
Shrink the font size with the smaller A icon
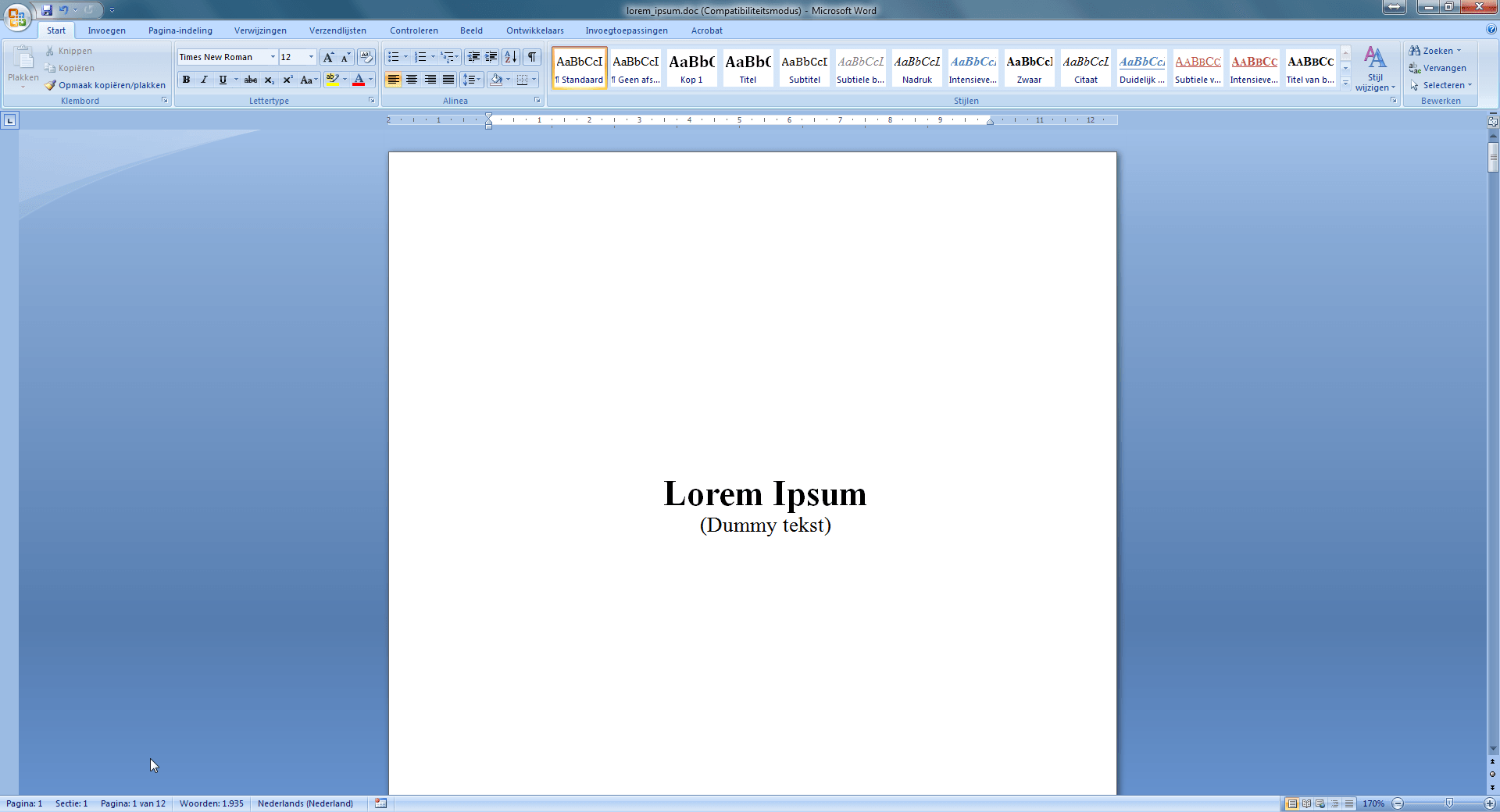tap(345, 57)
